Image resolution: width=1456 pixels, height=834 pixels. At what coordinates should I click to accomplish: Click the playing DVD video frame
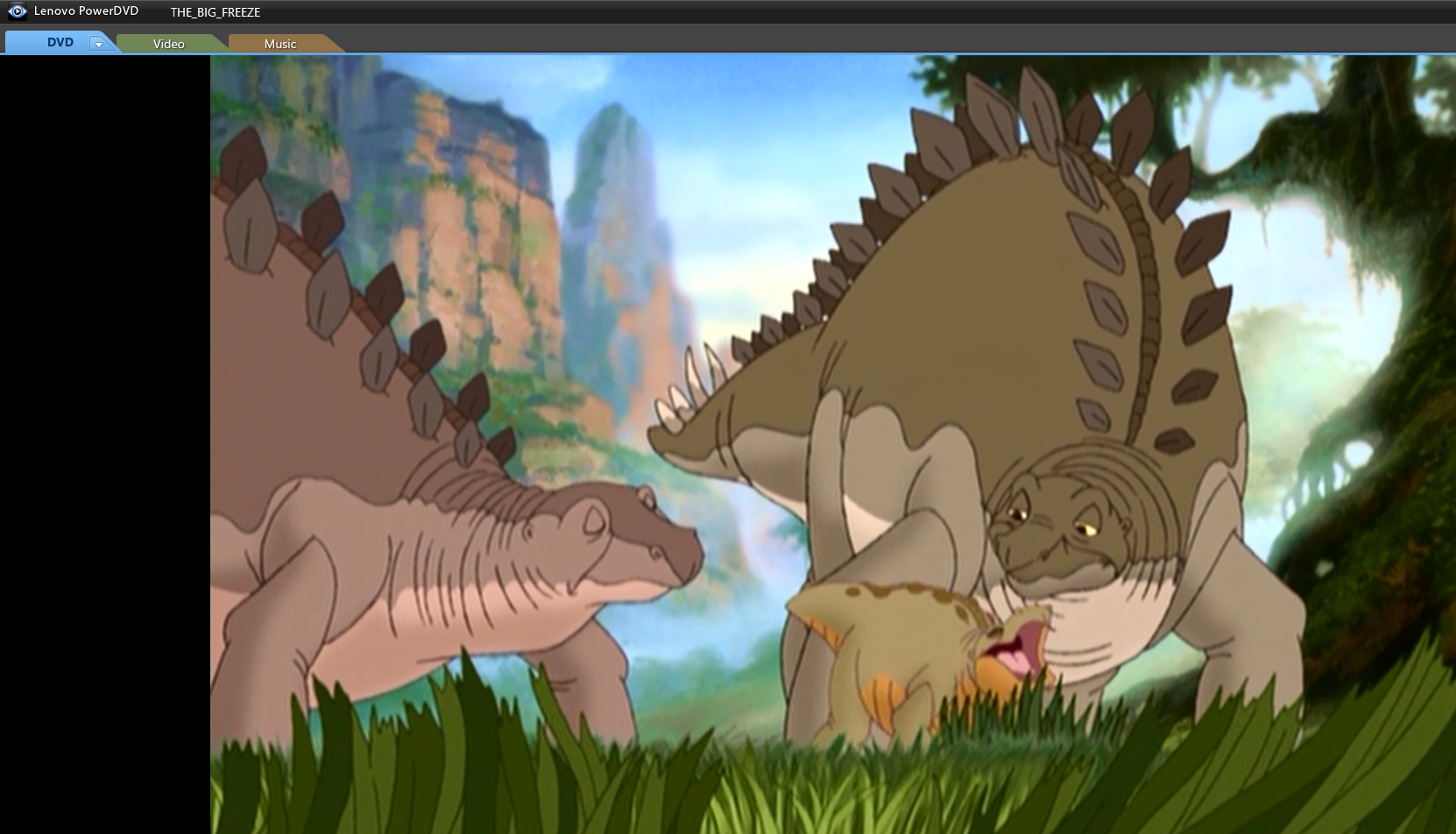tap(832, 445)
